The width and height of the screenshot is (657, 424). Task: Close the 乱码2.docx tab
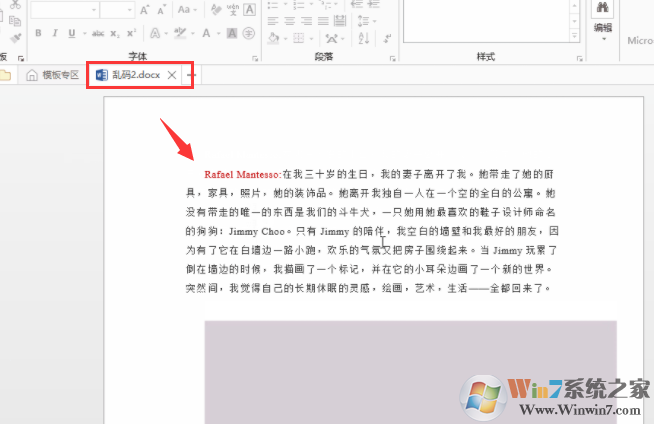(x=172, y=75)
